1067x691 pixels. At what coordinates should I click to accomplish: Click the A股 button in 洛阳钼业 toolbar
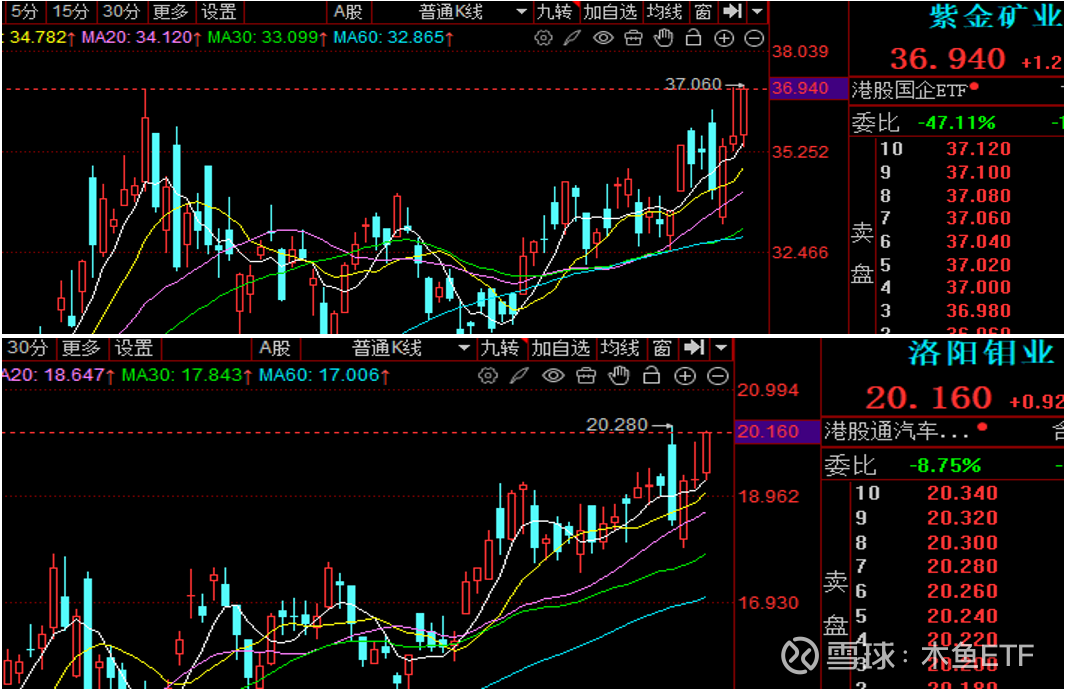click(274, 349)
